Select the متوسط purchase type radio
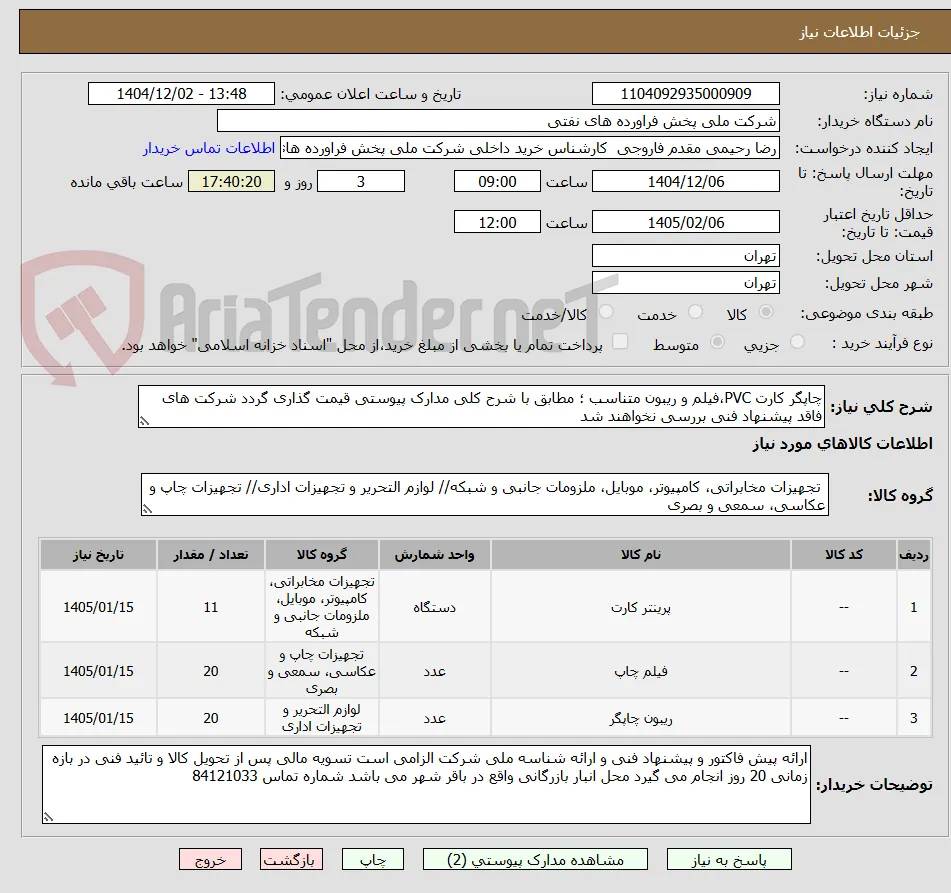Screen dimensions: 951x893 (717, 342)
